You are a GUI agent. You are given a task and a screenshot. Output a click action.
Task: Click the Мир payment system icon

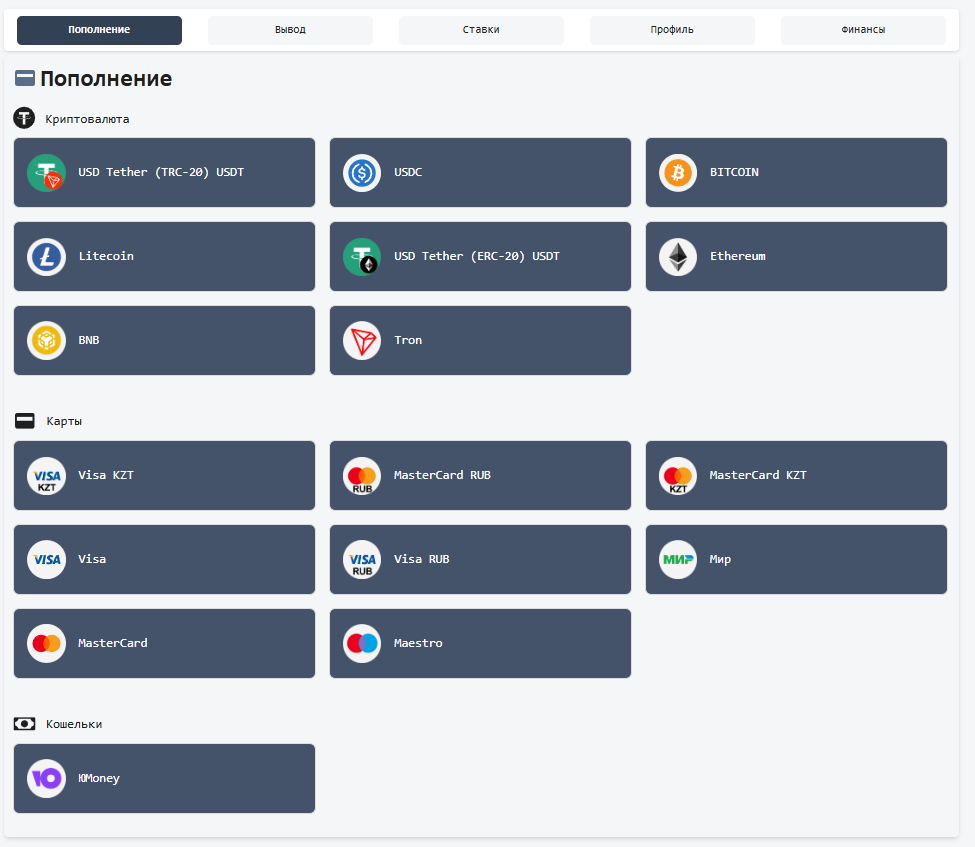(x=677, y=559)
